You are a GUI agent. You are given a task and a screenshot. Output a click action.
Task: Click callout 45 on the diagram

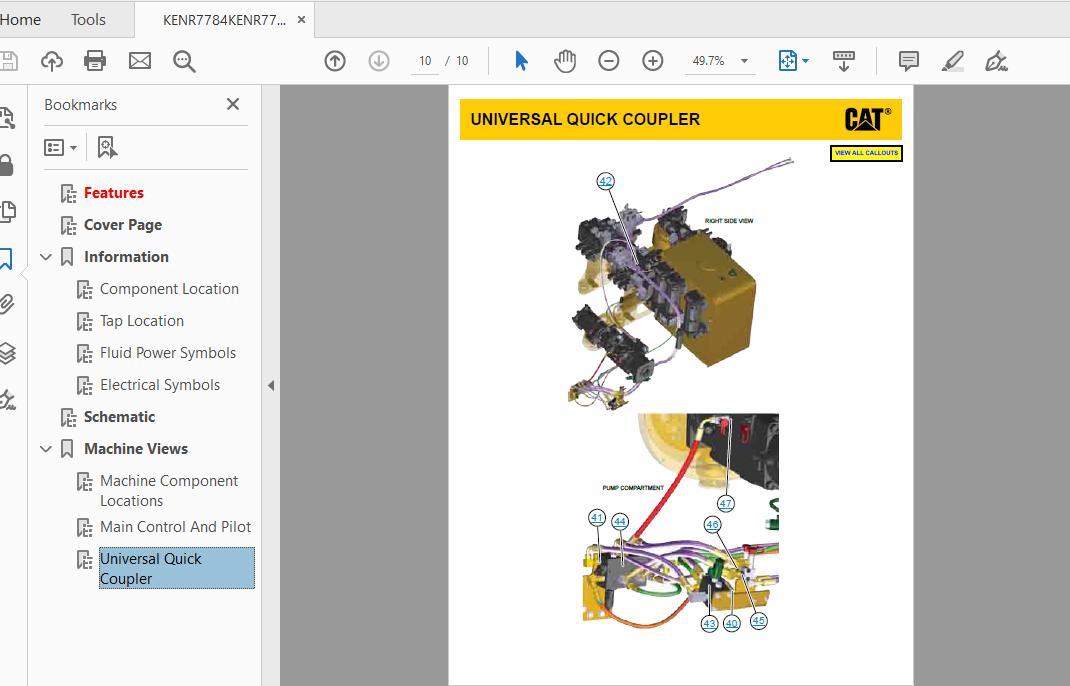(x=758, y=620)
